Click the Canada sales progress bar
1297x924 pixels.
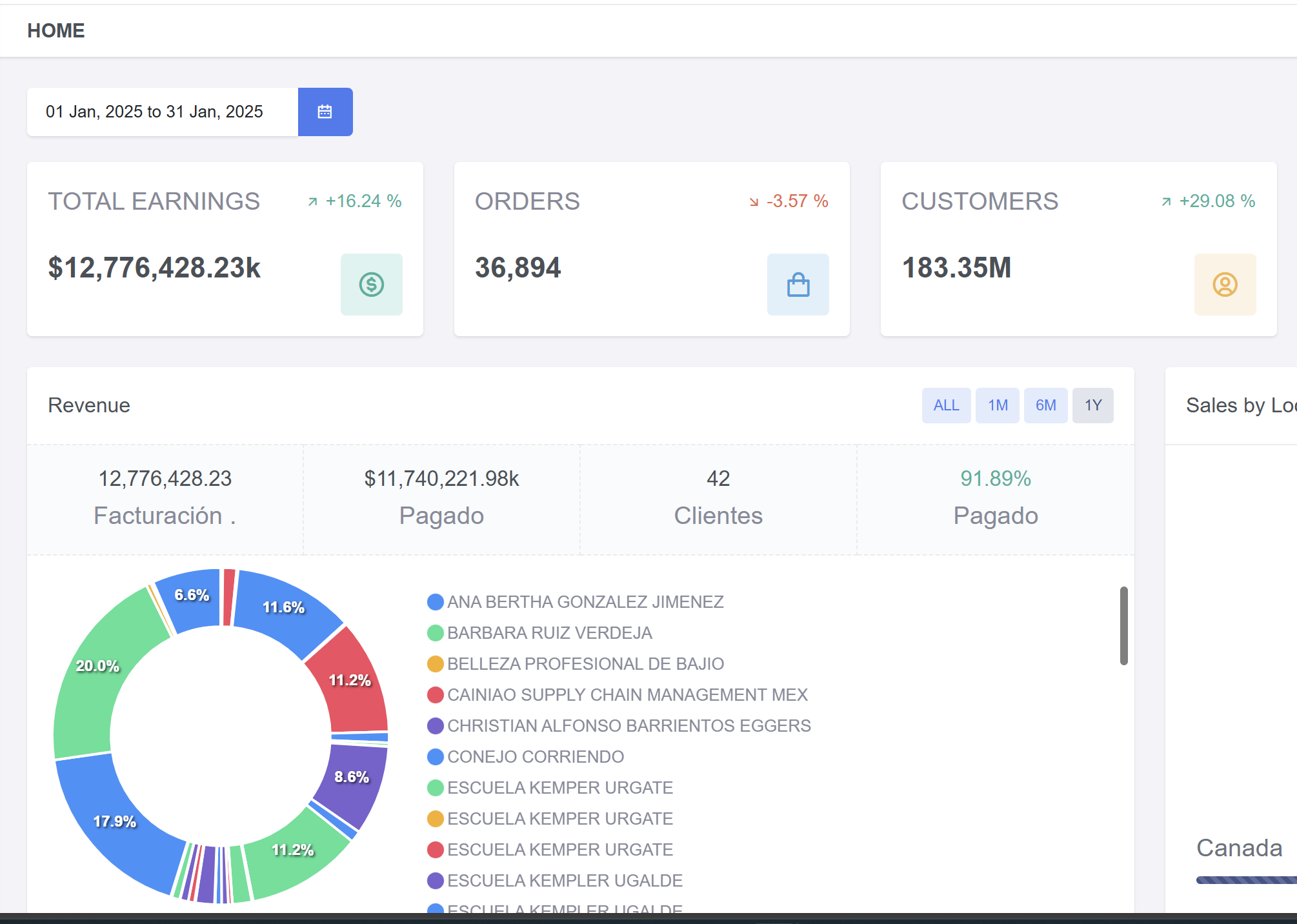tap(1245, 880)
